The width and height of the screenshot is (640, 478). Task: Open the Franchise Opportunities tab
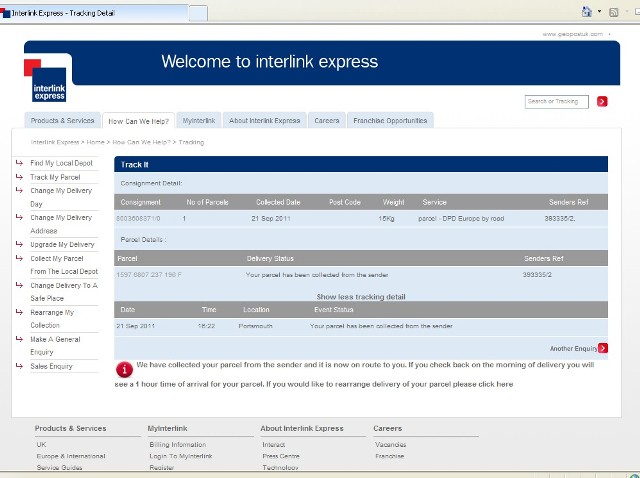(390, 120)
